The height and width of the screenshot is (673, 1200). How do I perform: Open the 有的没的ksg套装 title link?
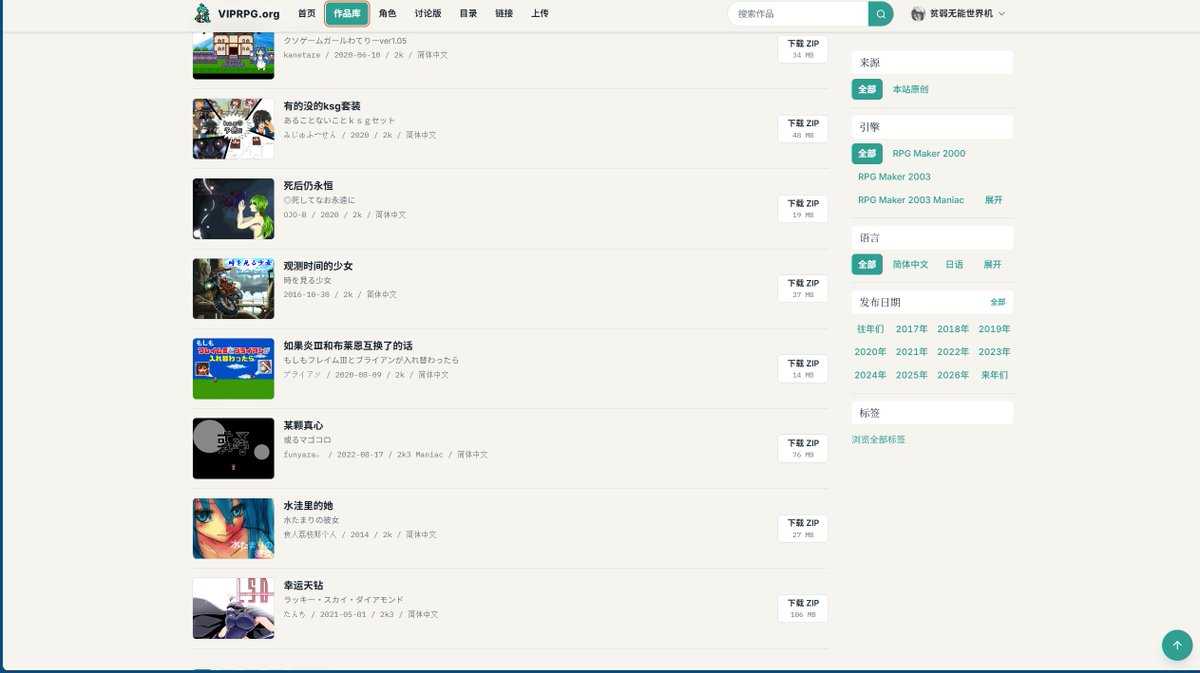click(322, 106)
